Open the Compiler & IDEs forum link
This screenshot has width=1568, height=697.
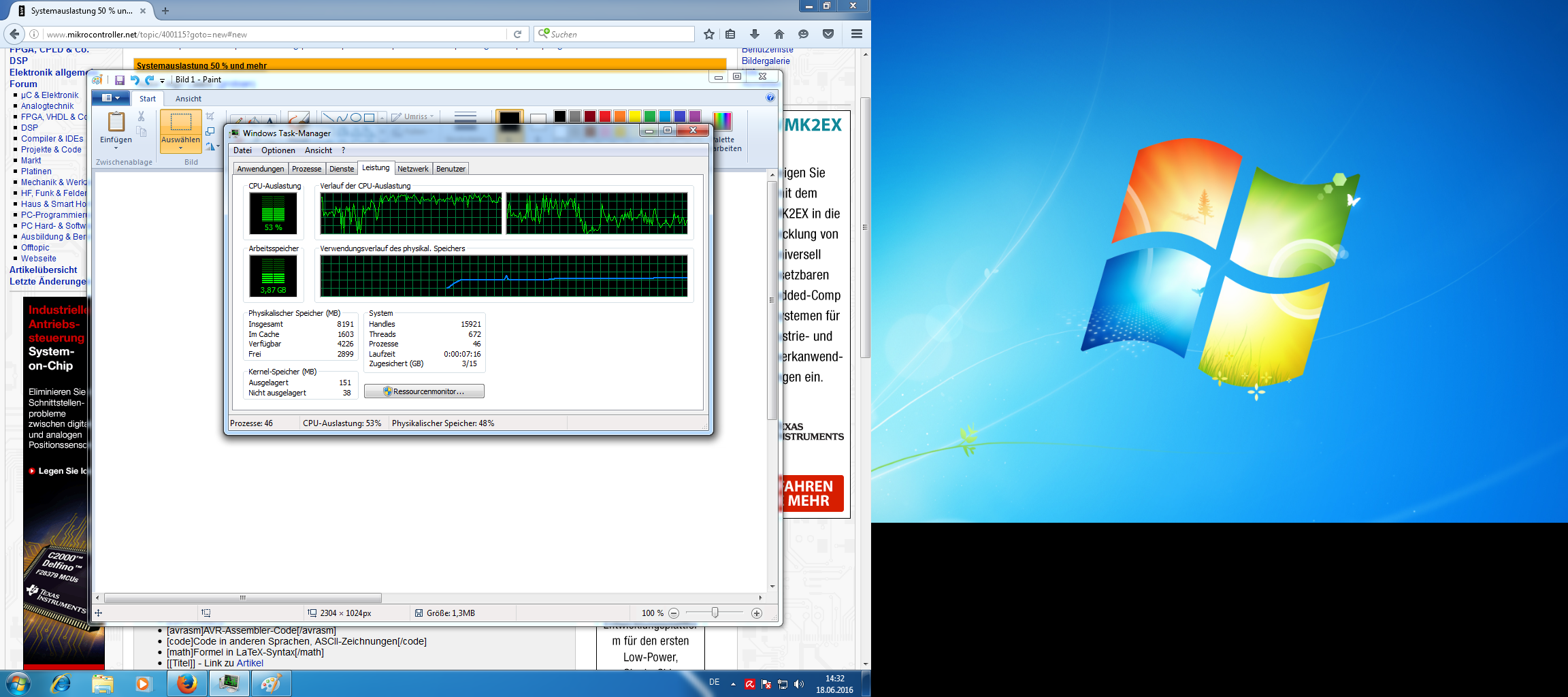point(52,139)
